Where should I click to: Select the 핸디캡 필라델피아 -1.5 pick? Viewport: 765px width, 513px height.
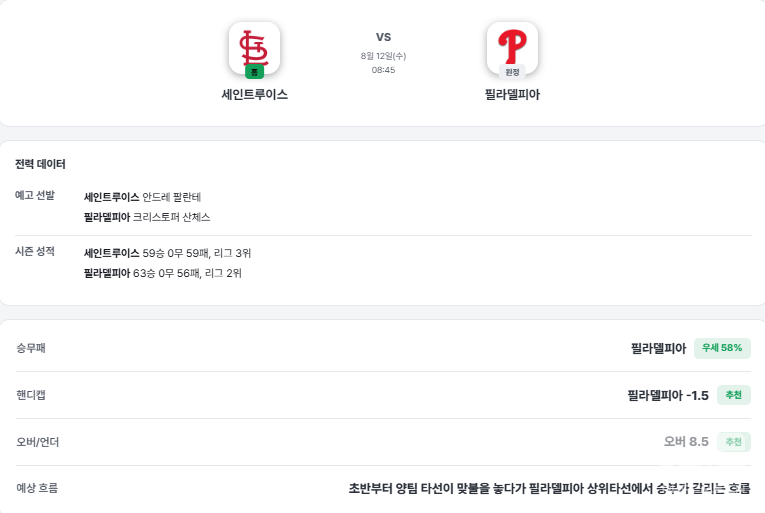pyautogui.click(x=668, y=395)
